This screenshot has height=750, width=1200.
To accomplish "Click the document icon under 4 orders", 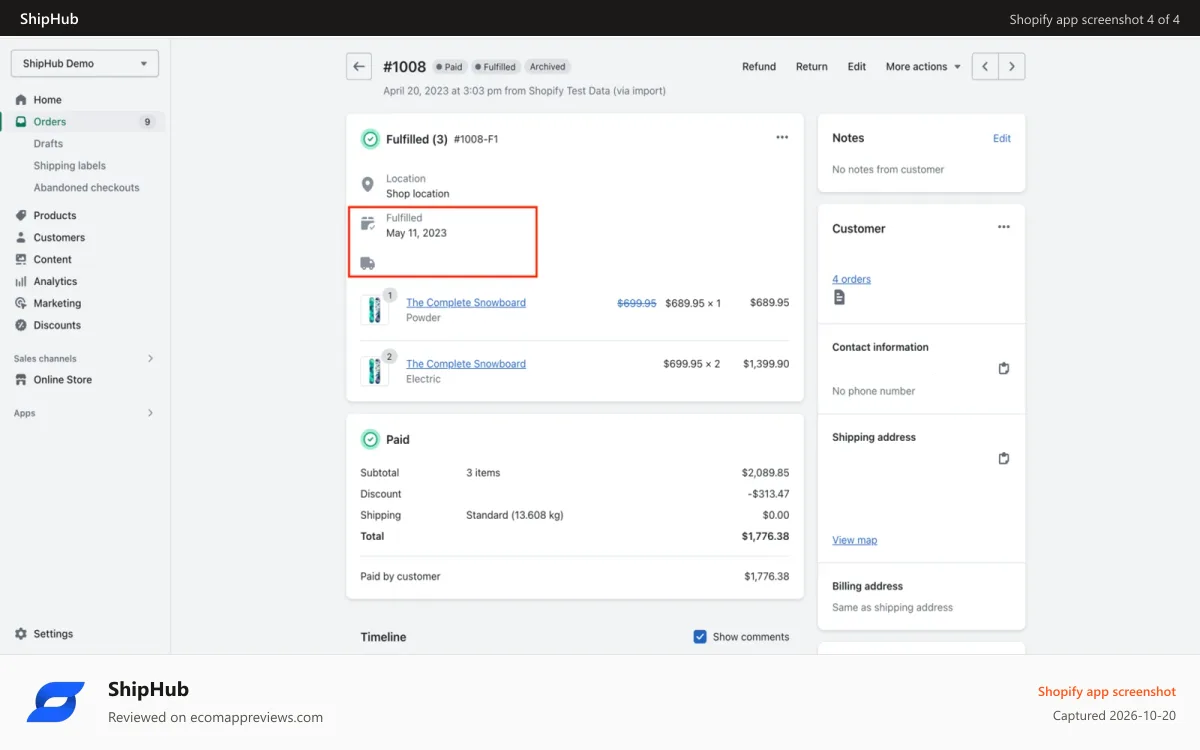I will 839,298.
